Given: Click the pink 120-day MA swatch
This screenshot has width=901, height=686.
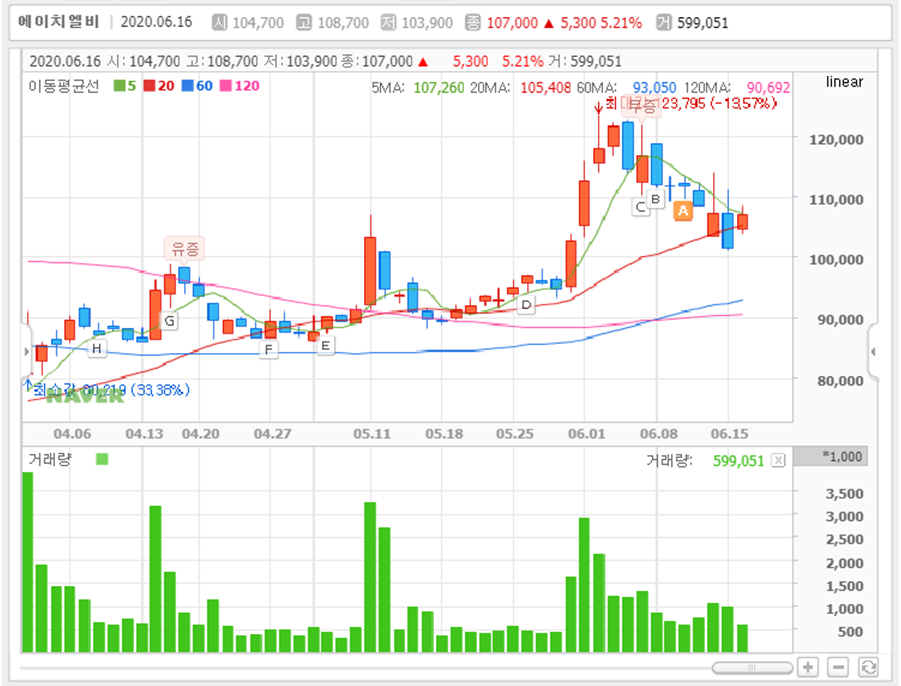Looking at the screenshot, I should (x=226, y=86).
